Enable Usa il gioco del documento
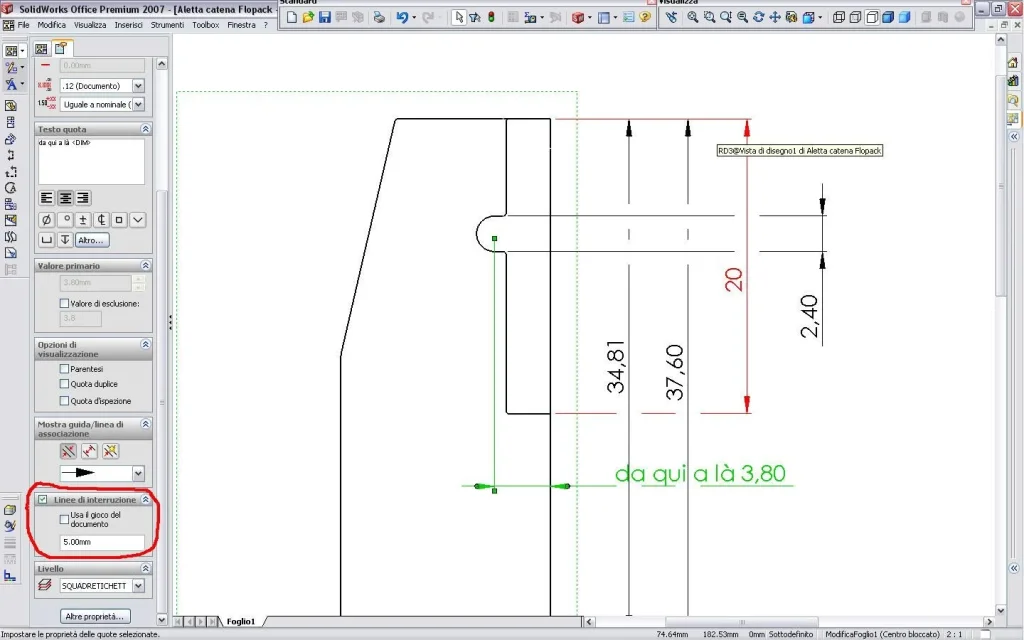This screenshot has width=1024, height=640. point(64,519)
